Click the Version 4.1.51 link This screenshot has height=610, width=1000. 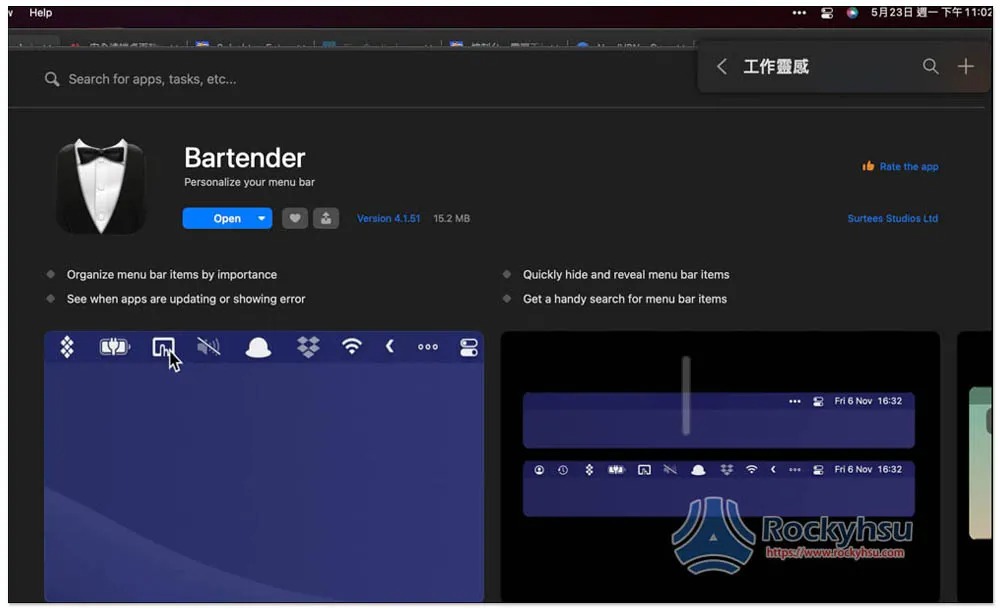pyautogui.click(x=388, y=218)
